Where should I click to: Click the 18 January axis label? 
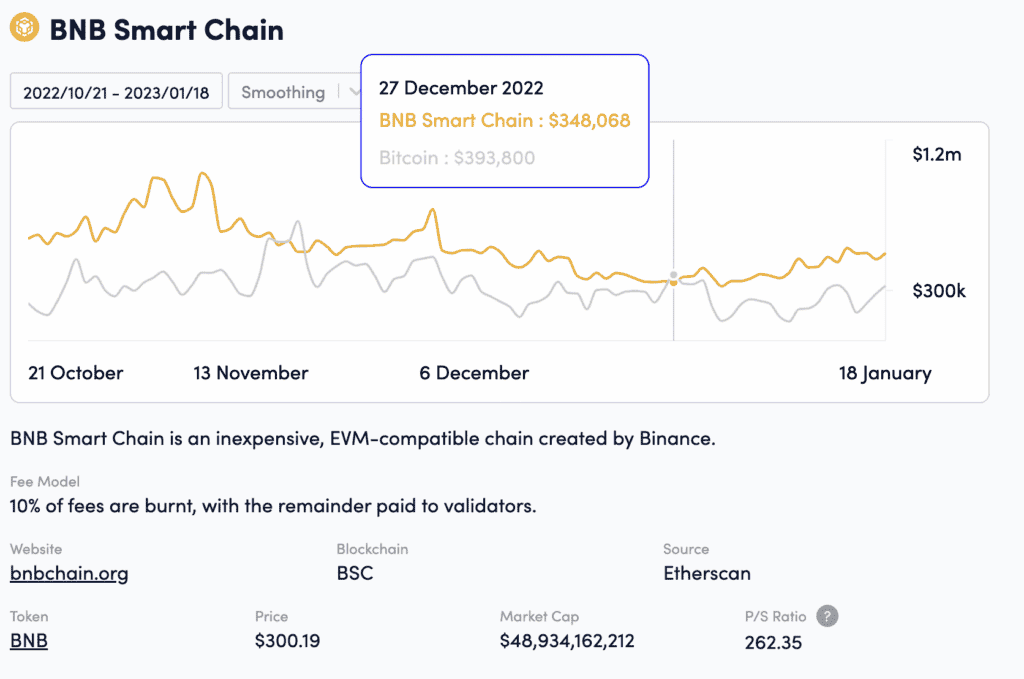click(x=885, y=373)
